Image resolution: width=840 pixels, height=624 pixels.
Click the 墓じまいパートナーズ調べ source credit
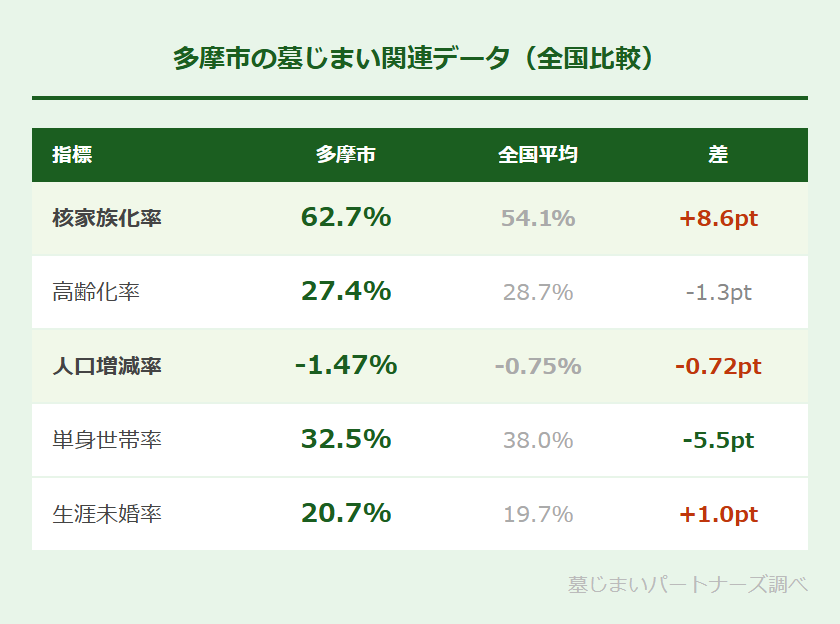tap(687, 584)
